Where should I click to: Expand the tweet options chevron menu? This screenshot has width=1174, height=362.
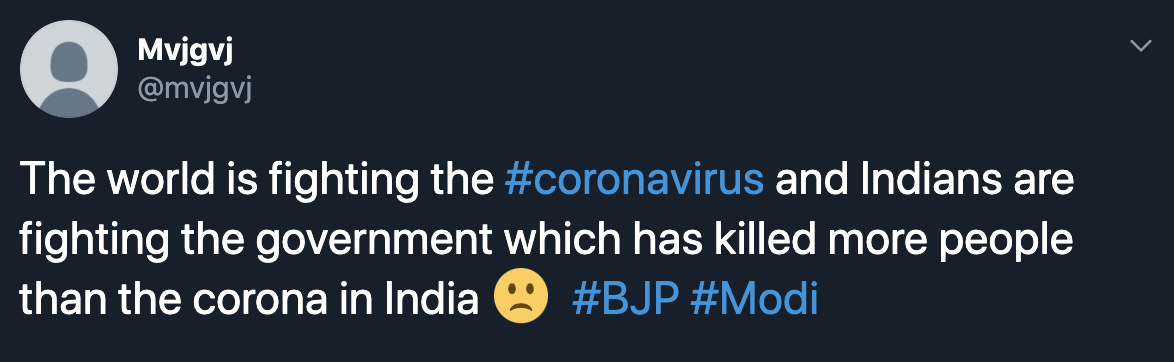click(1140, 46)
